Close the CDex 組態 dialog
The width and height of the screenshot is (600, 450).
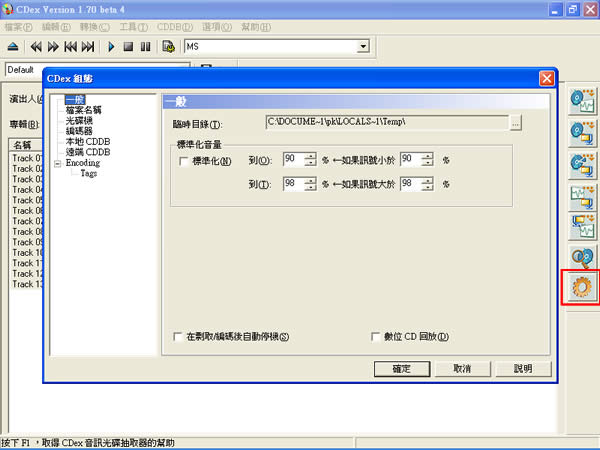pyautogui.click(x=546, y=78)
